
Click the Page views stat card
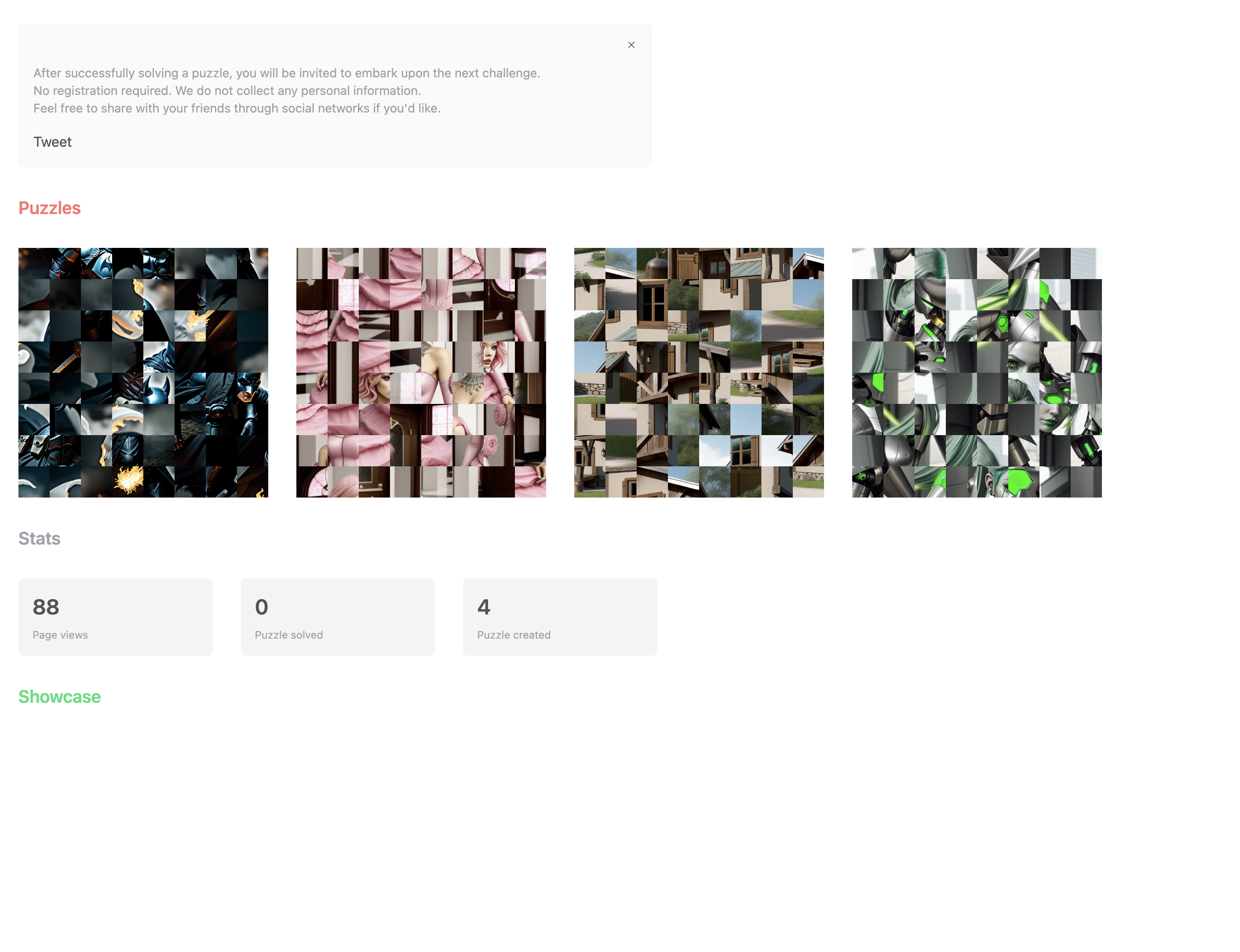coord(116,617)
